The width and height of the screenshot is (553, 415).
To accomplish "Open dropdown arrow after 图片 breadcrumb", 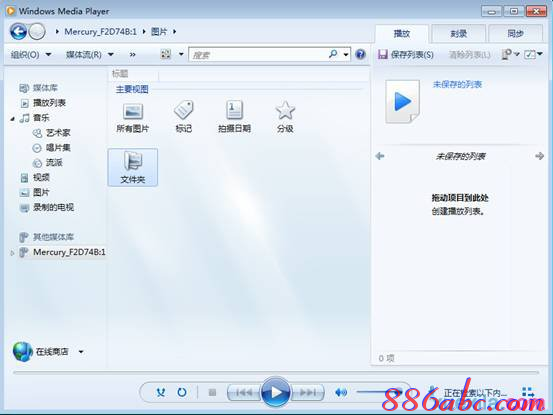I will 175,32.
